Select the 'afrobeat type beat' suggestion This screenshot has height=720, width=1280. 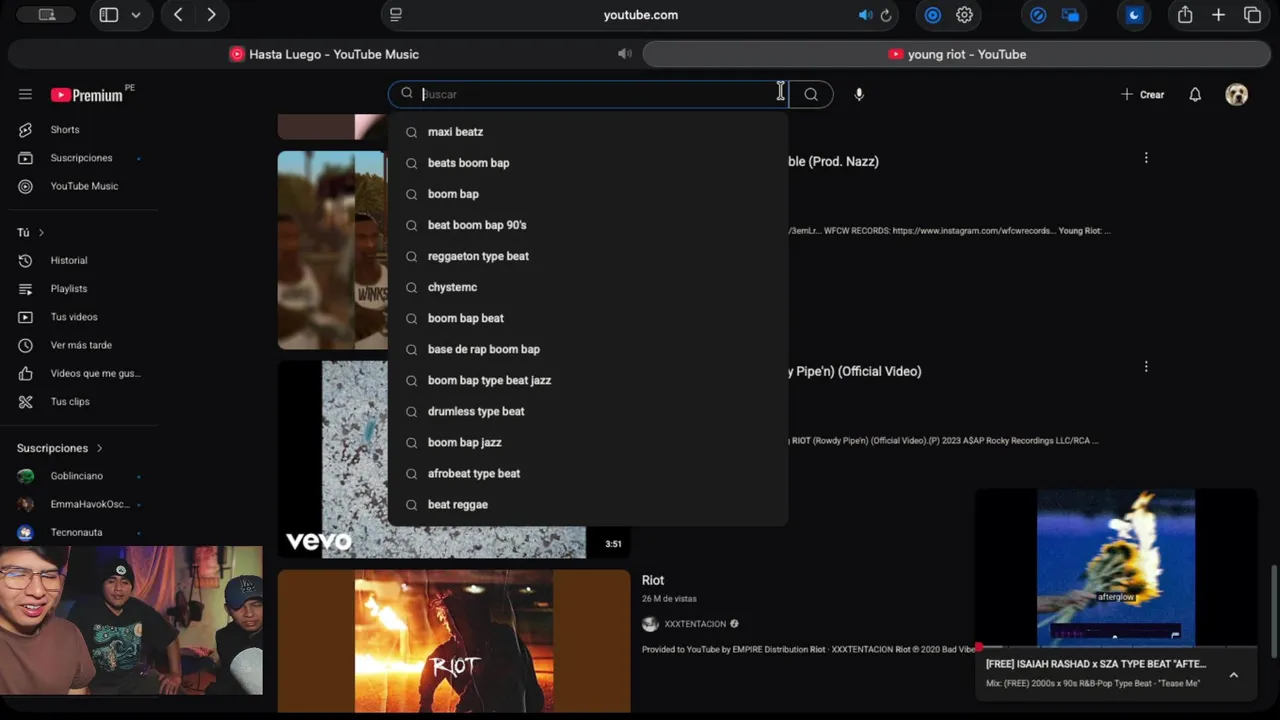(x=588, y=473)
